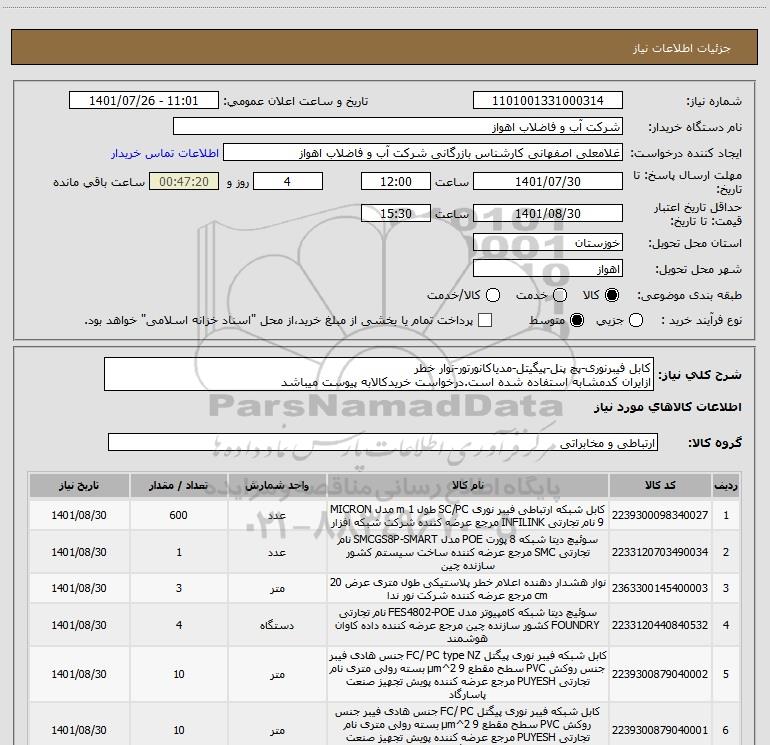
Task: Select item code 2239300879040001
Action: [x=660, y=730]
